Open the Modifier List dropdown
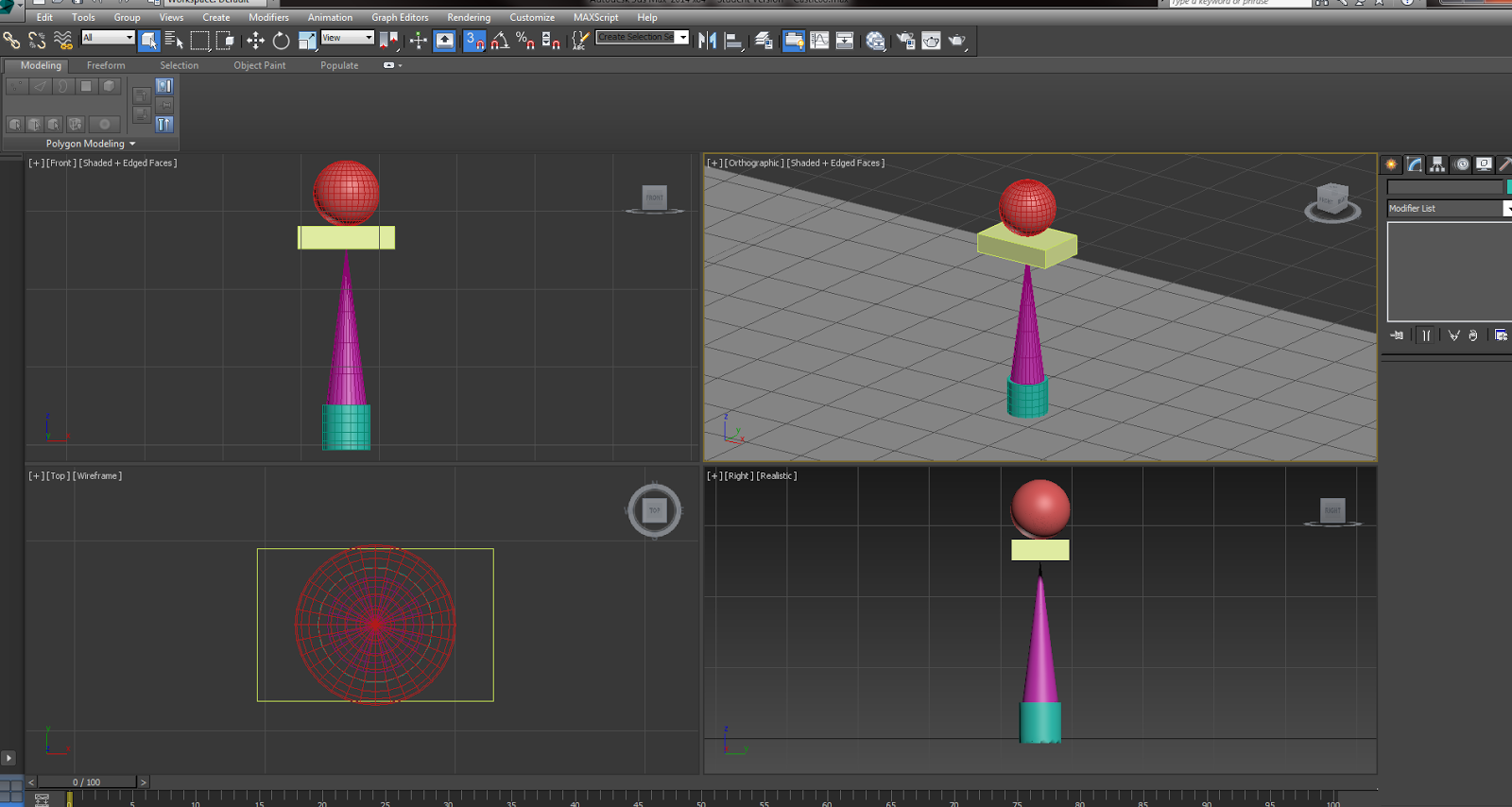The height and width of the screenshot is (807, 1512). (x=1449, y=208)
